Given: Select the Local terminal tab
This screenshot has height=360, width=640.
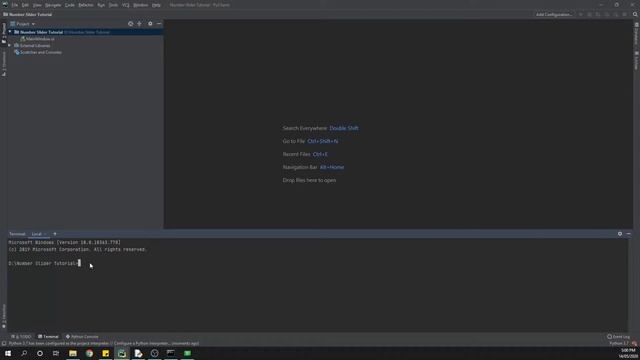Looking at the screenshot, I should pyautogui.click(x=37, y=234).
